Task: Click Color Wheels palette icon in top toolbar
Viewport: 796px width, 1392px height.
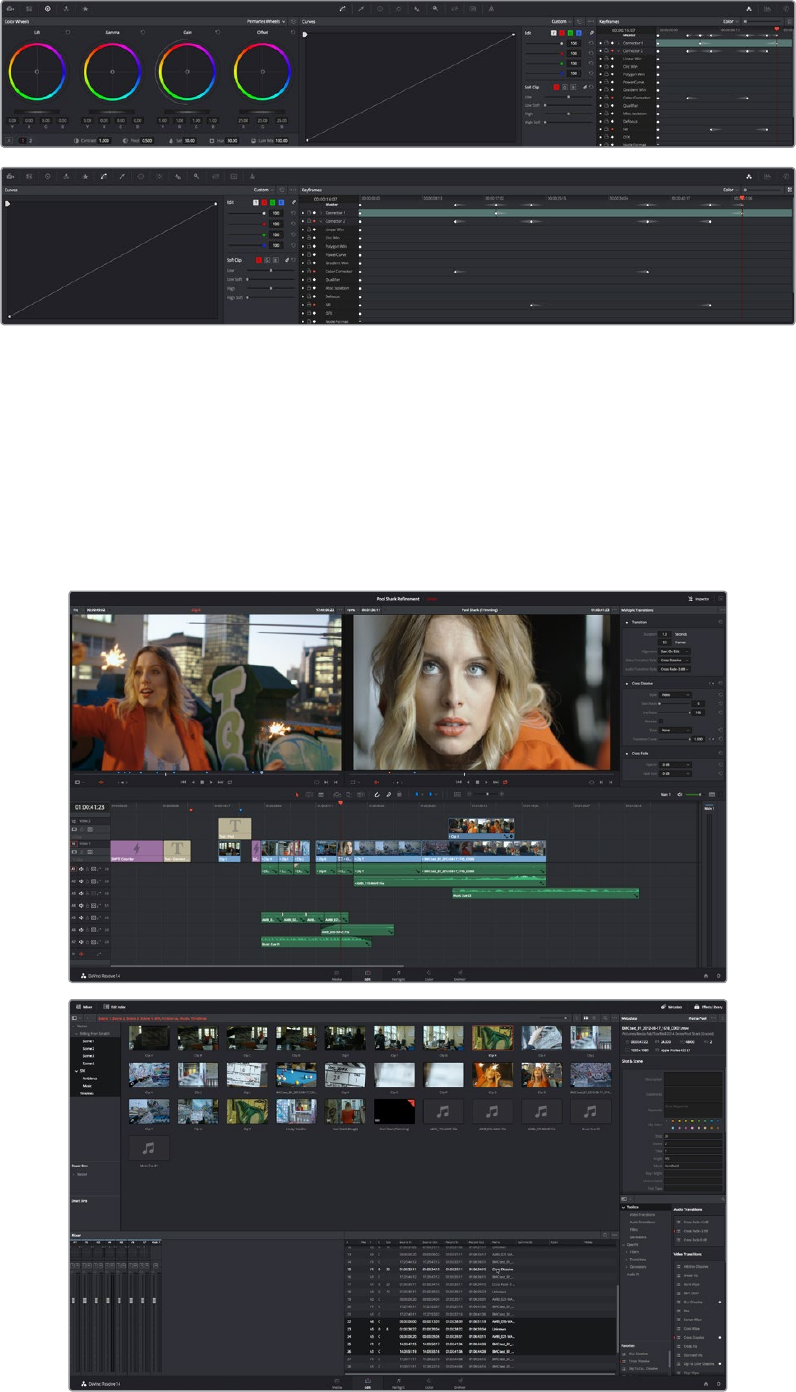Action: 47,8
